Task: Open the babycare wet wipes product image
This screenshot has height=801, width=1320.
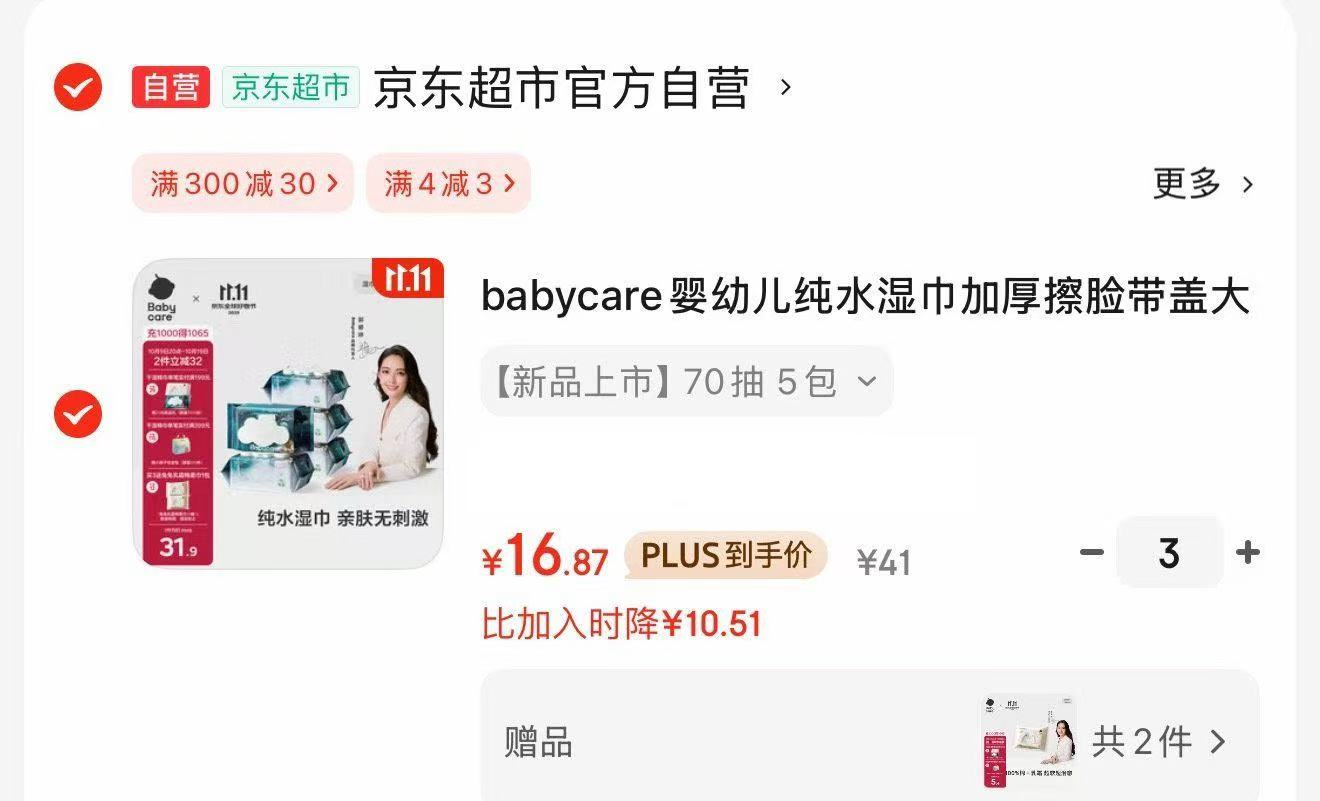Action: point(288,414)
